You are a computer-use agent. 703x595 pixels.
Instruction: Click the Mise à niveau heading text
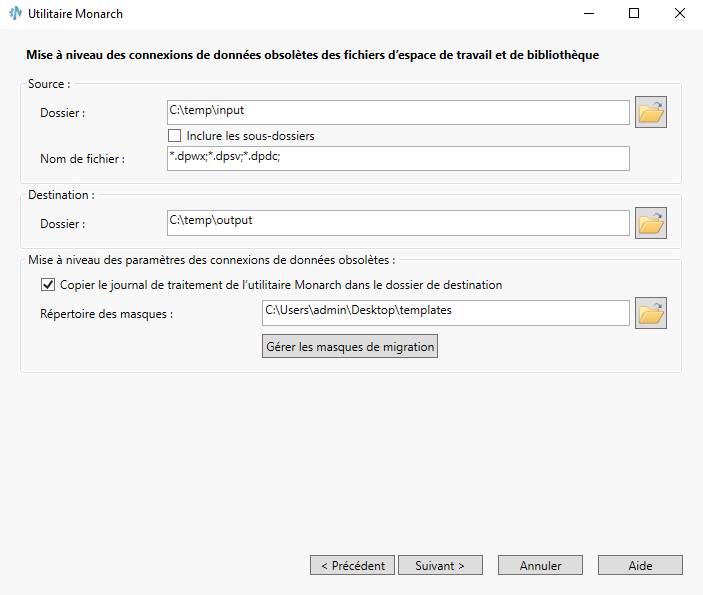[x=312, y=55]
